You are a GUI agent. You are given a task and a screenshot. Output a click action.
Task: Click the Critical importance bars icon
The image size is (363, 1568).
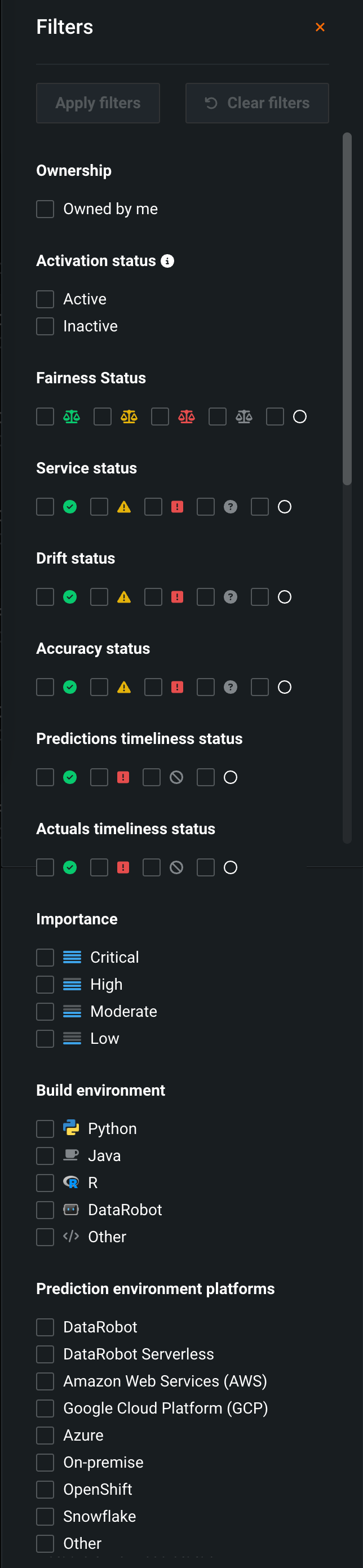72,957
